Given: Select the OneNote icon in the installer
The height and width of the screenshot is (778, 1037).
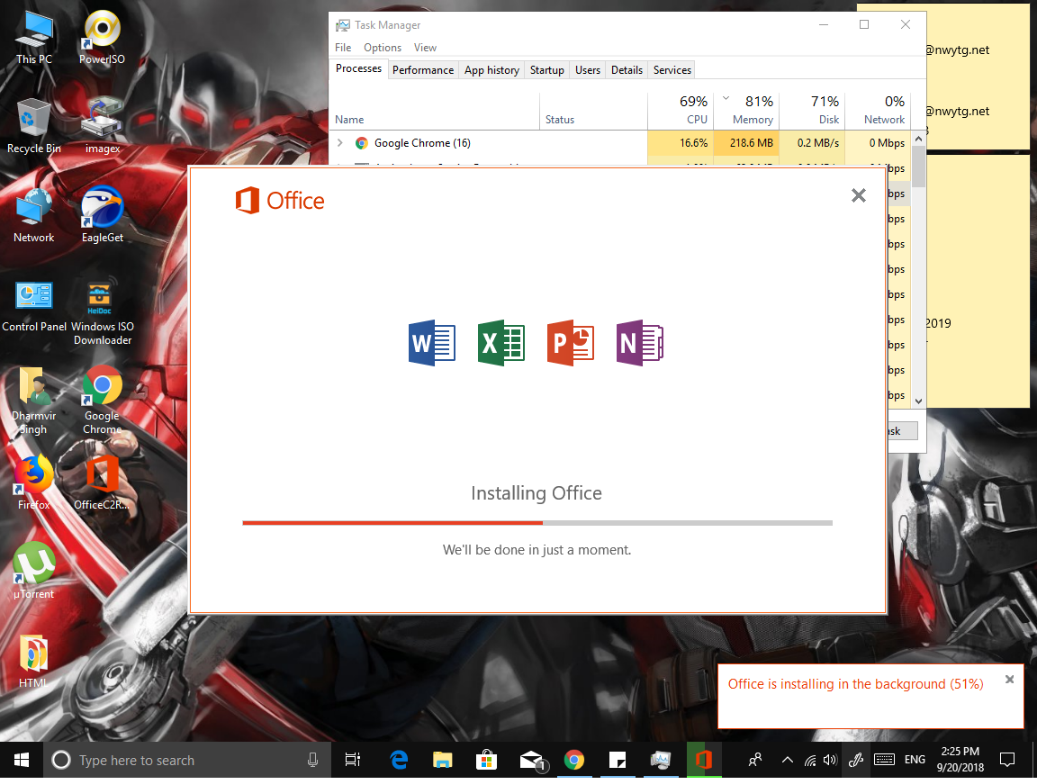Looking at the screenshot, I should 639,343.
